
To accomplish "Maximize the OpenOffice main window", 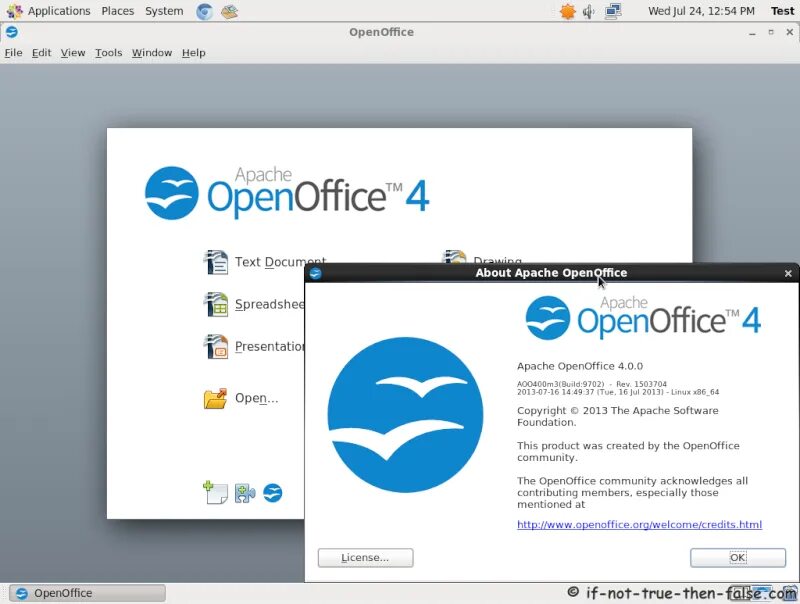I will [x=771, y=32].
